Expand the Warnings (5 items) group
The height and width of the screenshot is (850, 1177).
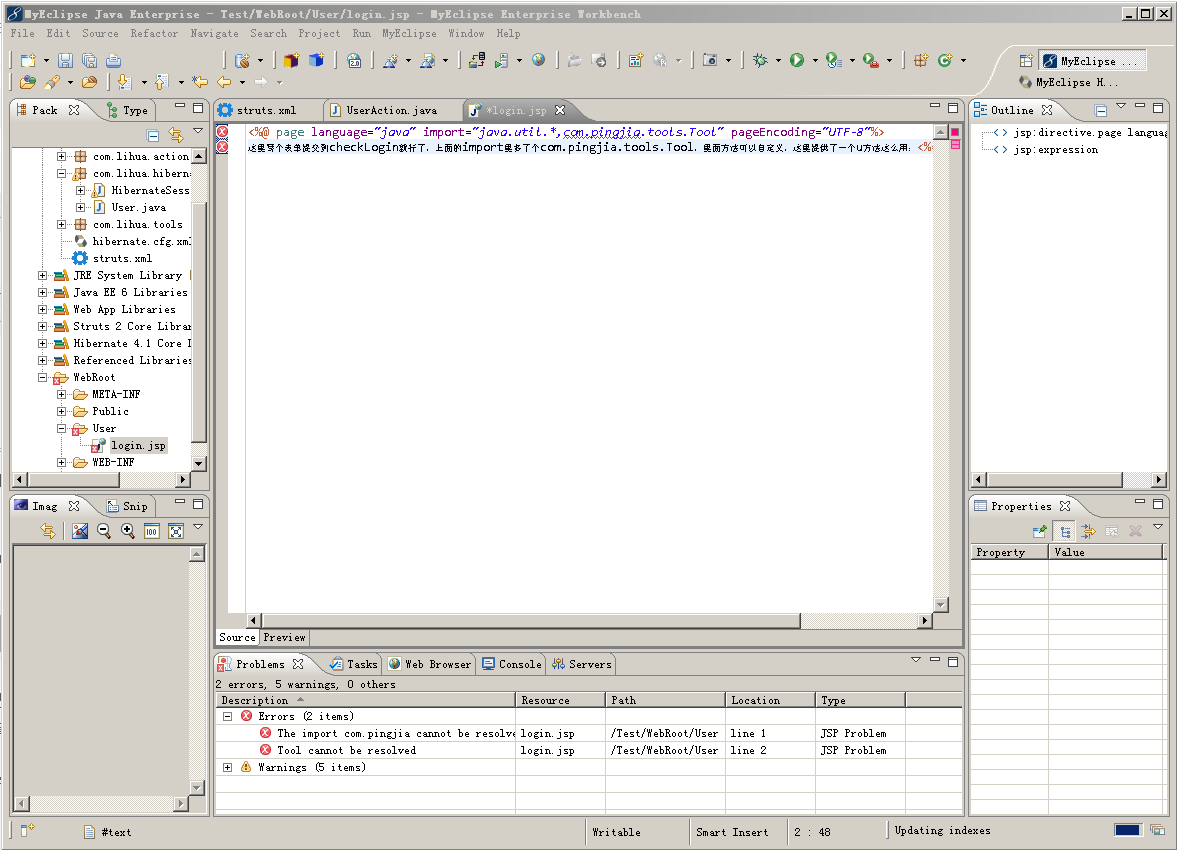(x=227, y=767)
